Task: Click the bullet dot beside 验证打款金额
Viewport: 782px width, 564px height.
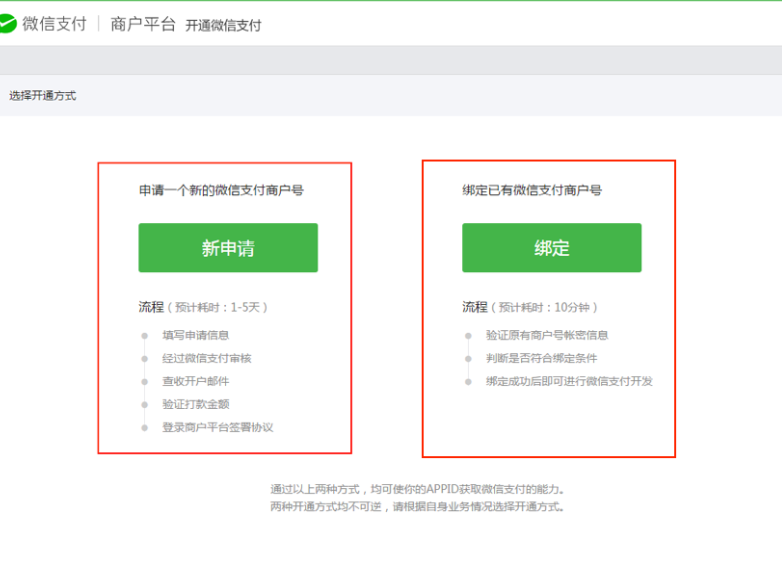Action: tap(145, 405)
